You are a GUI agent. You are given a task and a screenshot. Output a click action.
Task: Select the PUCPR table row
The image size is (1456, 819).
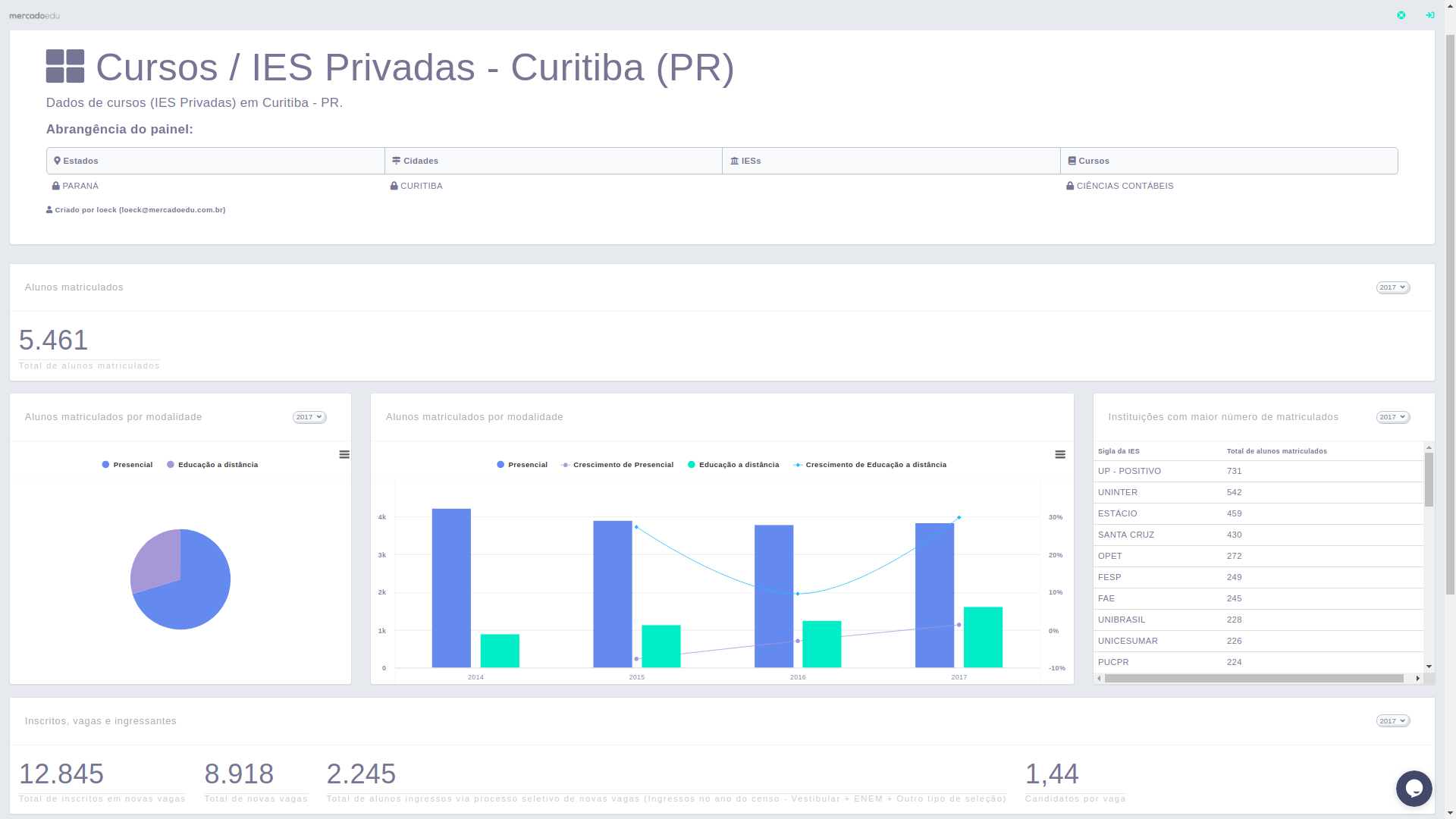tap(1258, 663)
